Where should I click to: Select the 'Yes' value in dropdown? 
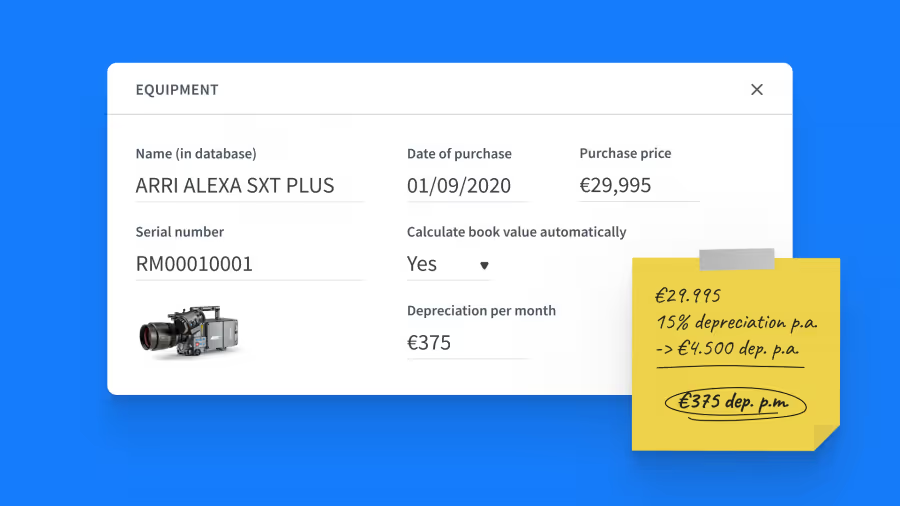[423, 265]
